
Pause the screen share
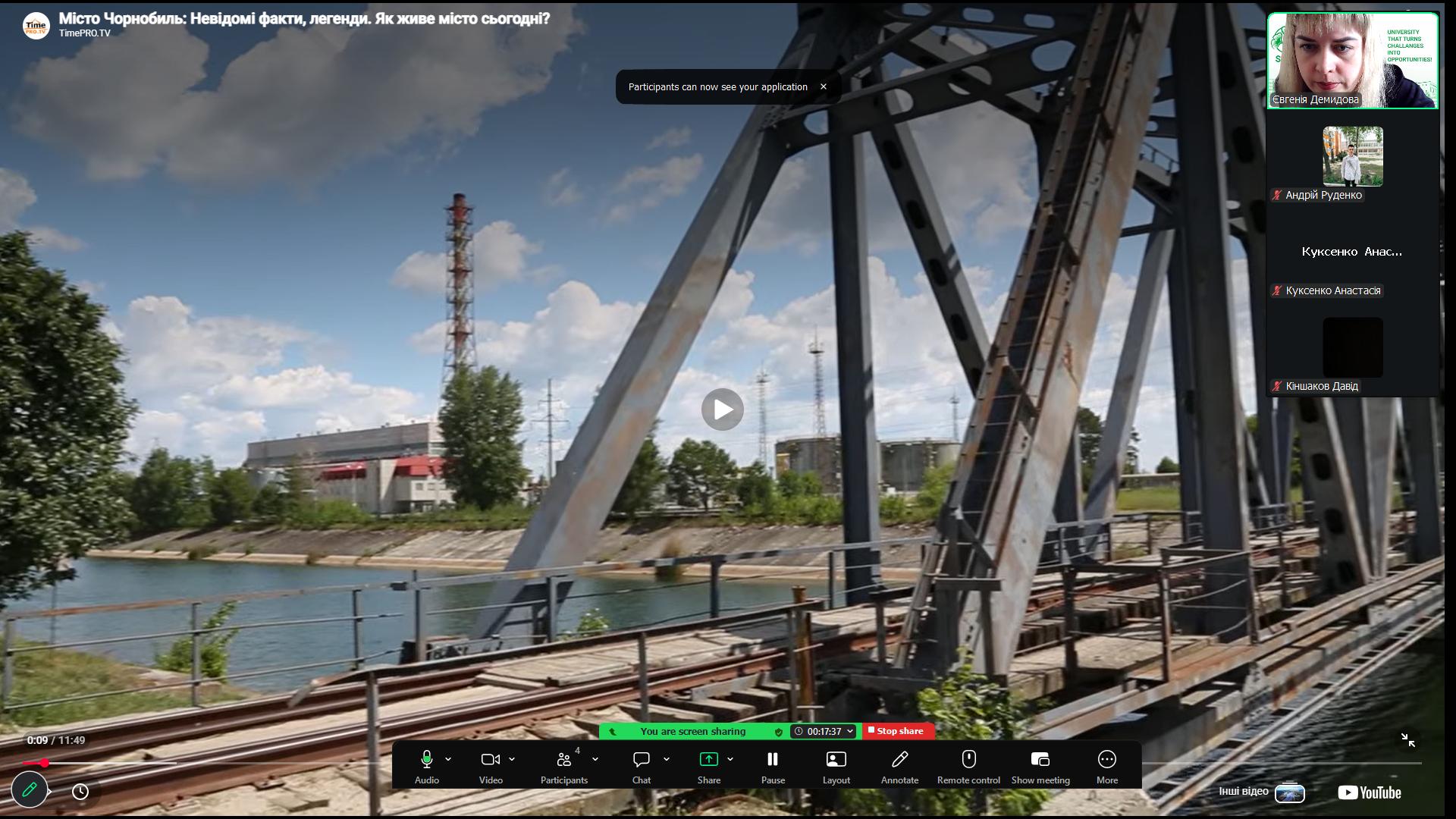tap(772, 760)
